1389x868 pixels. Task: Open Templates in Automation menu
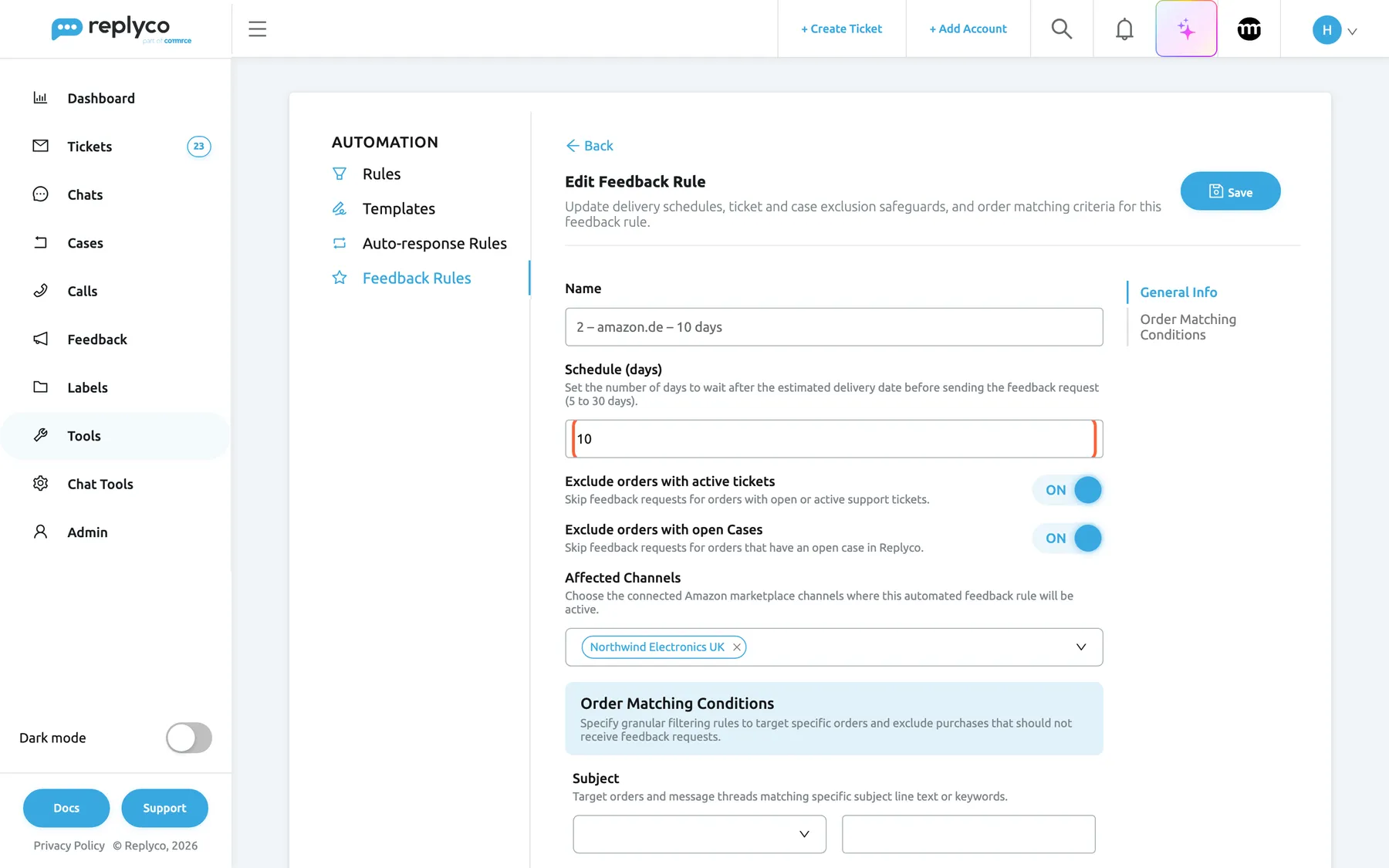[x=398, y=209]
